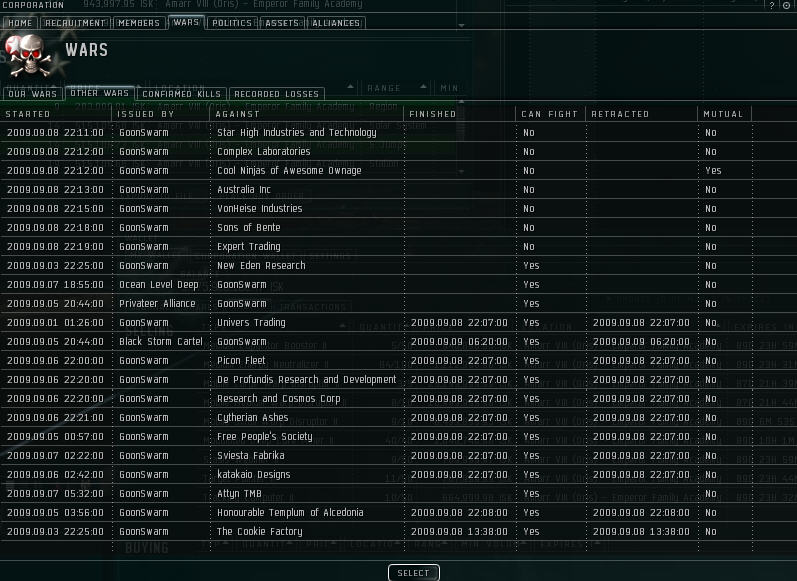This screenshot has width=797, height=581.
Task: Select De Profundis Research and Development row
Action: pos(398,380)
